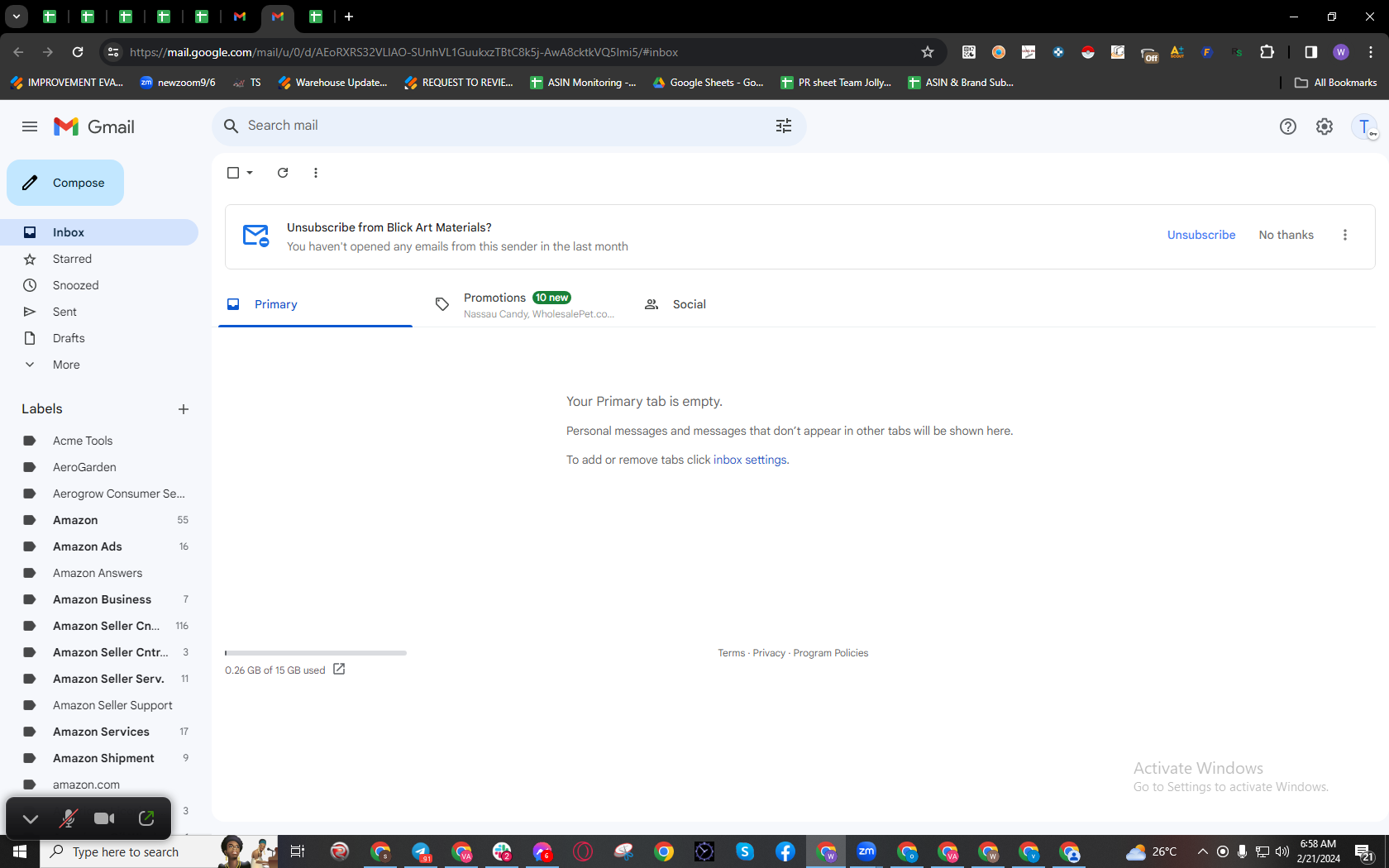Open IMPROVEMENT EVA... bookmark

point(66,83)
